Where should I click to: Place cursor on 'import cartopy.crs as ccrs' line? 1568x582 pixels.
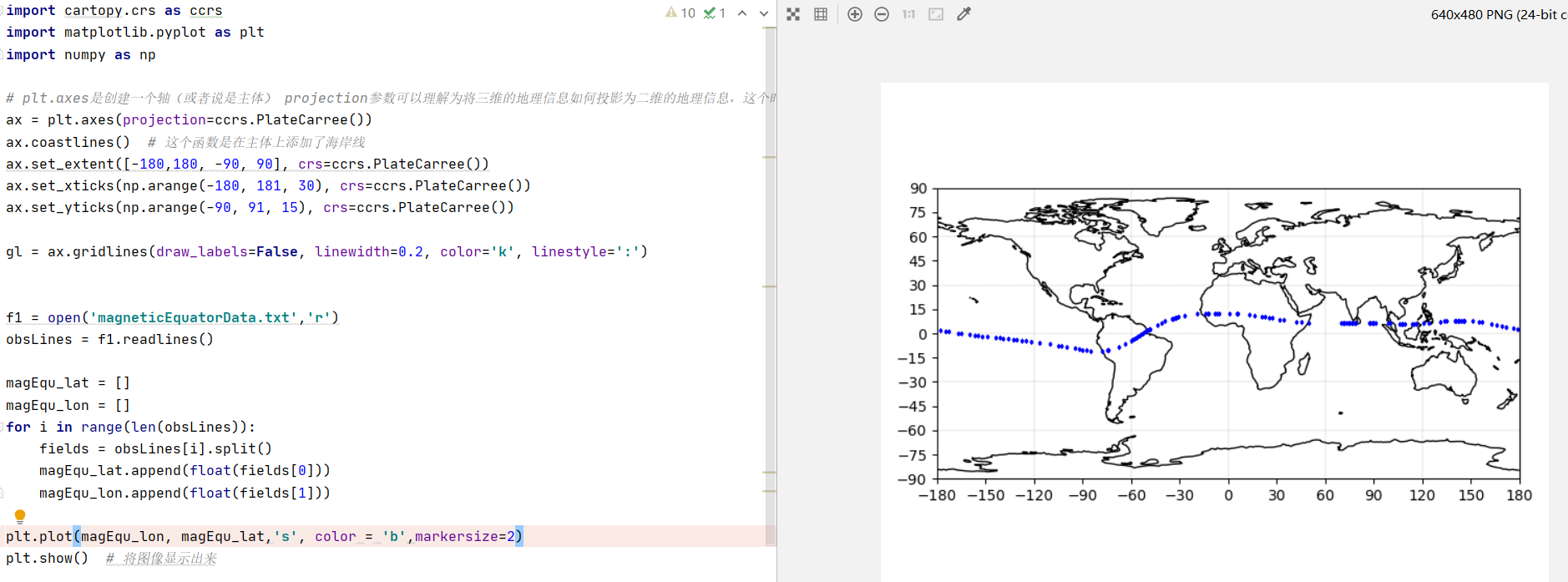click(114, 11)
